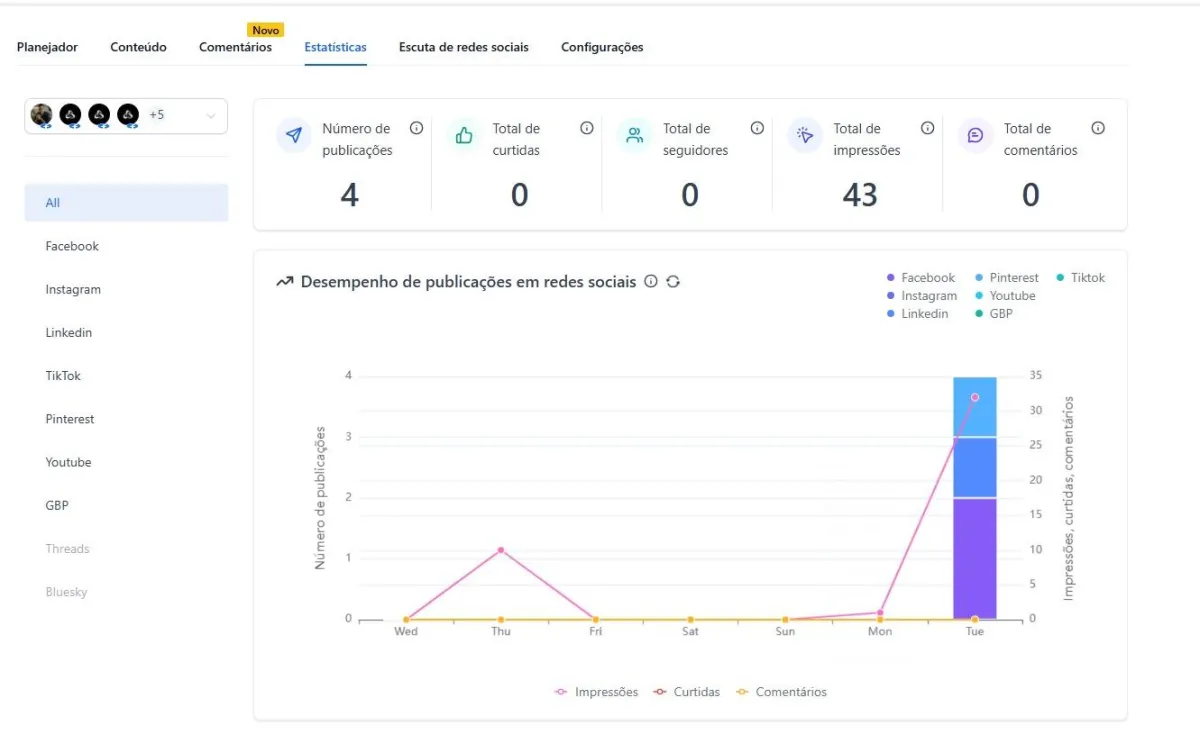Viewport: 1200px width, 734px height.
Task: Select the Instagram filter in the sidebar
Action: 73,289
